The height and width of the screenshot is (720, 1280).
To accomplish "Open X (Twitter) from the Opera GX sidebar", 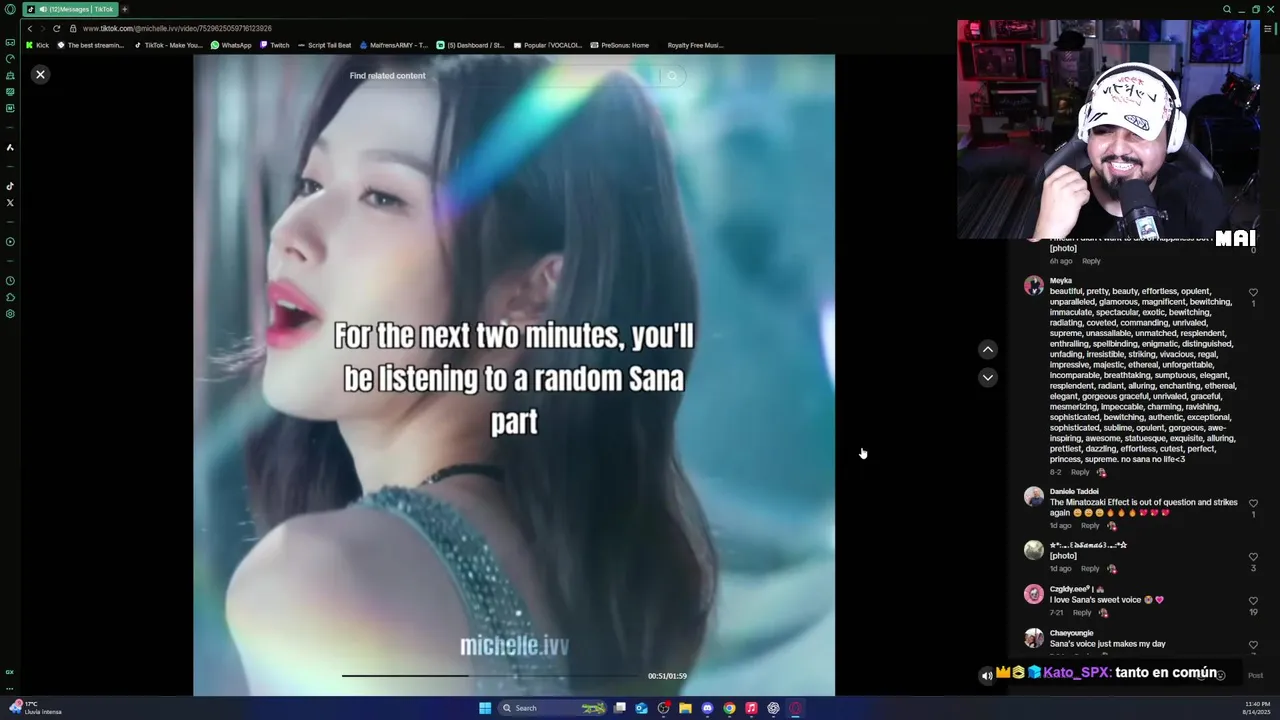I will click(x=10, y=203).
